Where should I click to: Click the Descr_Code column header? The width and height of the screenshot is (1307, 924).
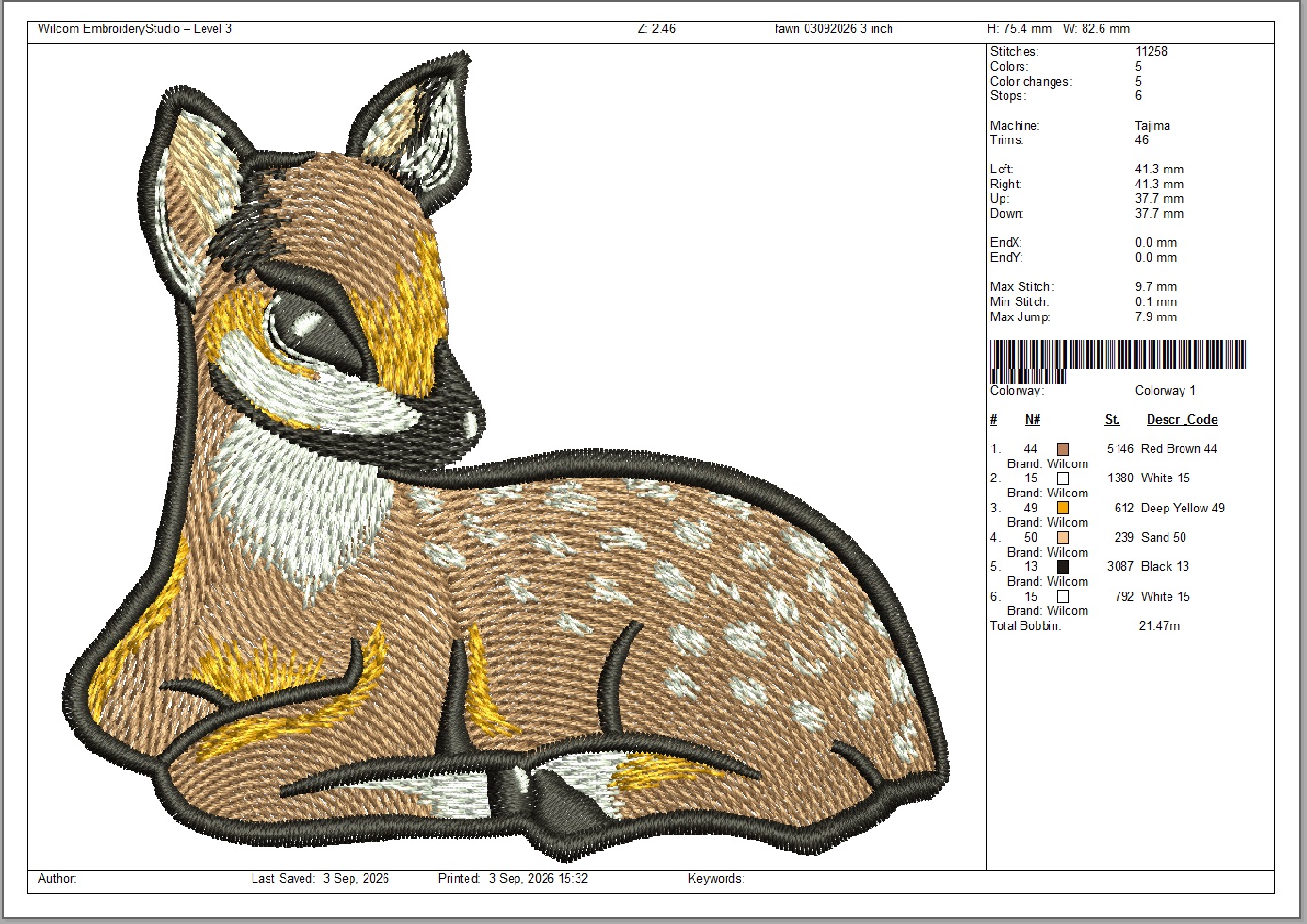1182,420
